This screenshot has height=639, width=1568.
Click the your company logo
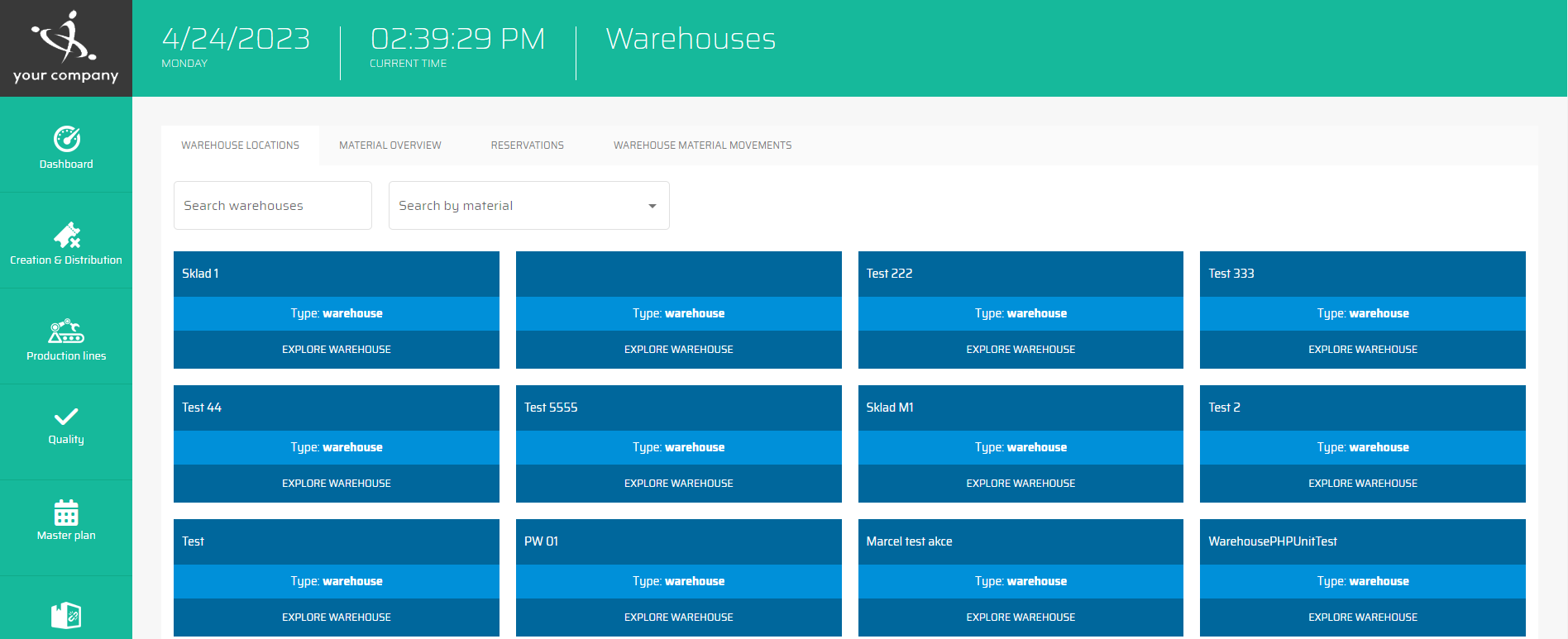coord(65,48)
